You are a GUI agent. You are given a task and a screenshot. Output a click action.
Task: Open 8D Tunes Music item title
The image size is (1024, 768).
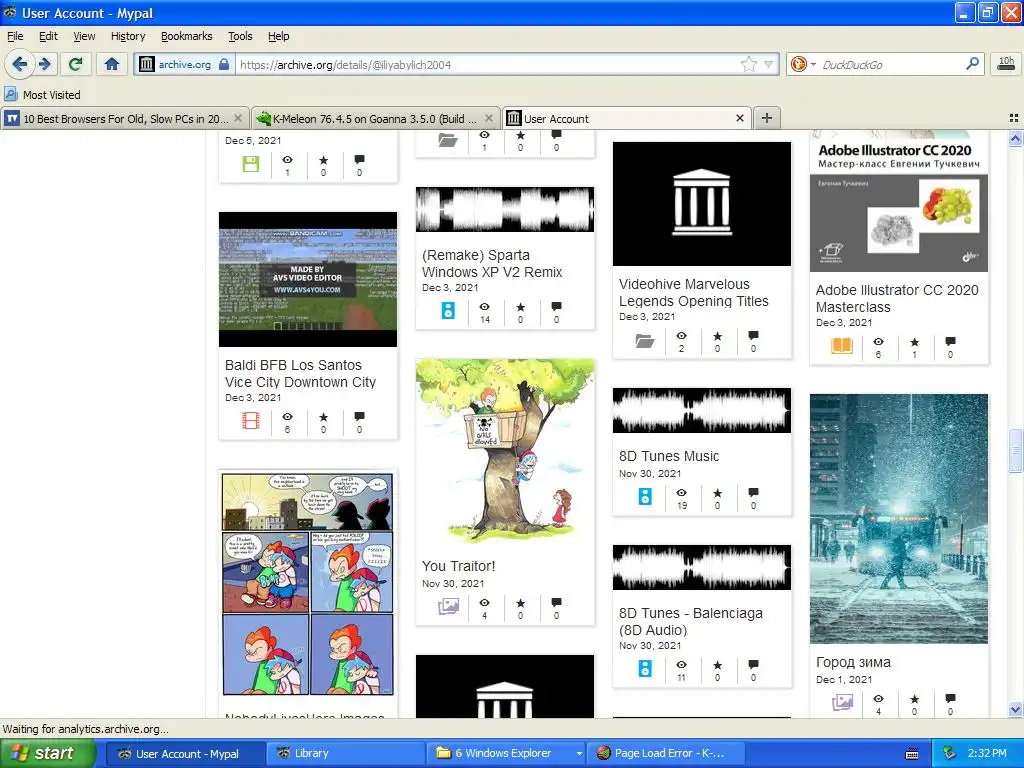669,456
